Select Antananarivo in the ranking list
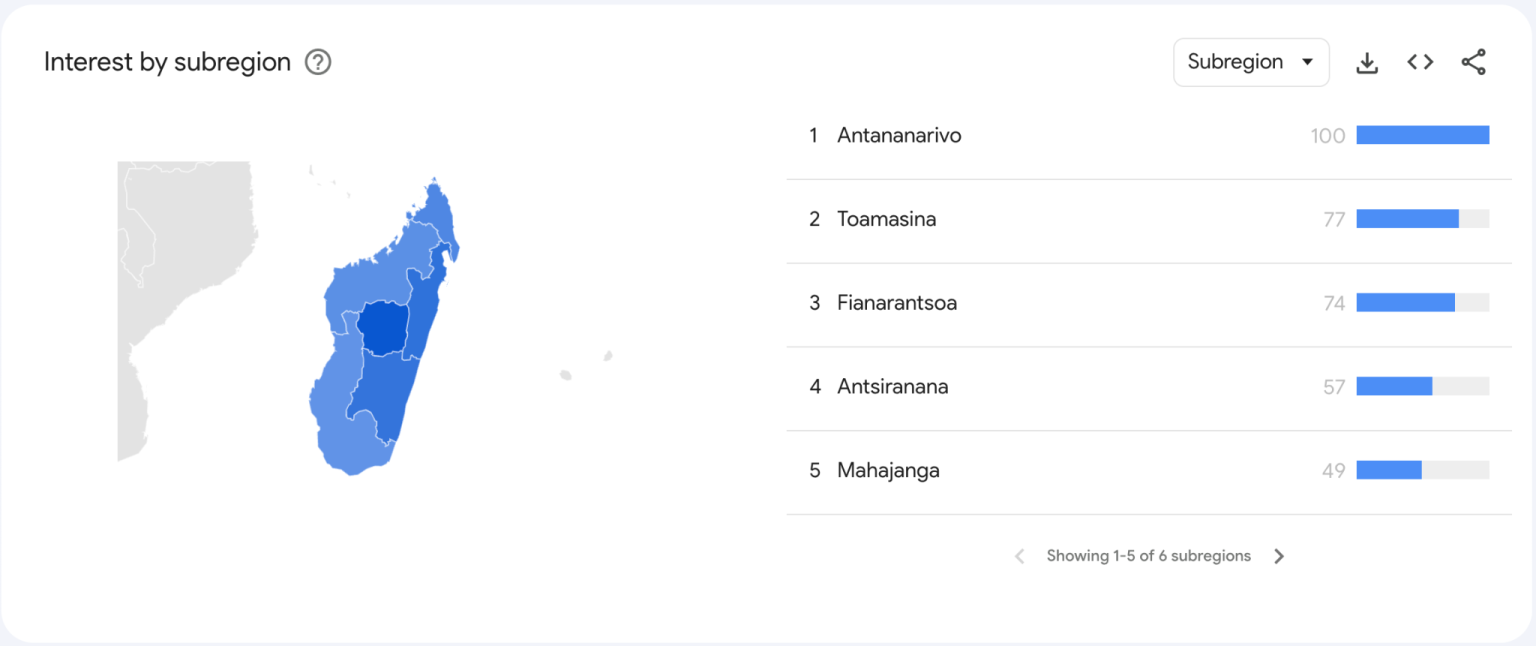The height and width of the screenshot is (646, 1536). click(899, 135)
